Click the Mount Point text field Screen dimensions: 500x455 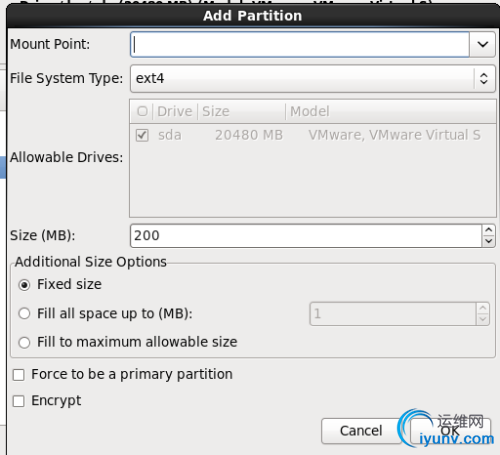point(300,44)
